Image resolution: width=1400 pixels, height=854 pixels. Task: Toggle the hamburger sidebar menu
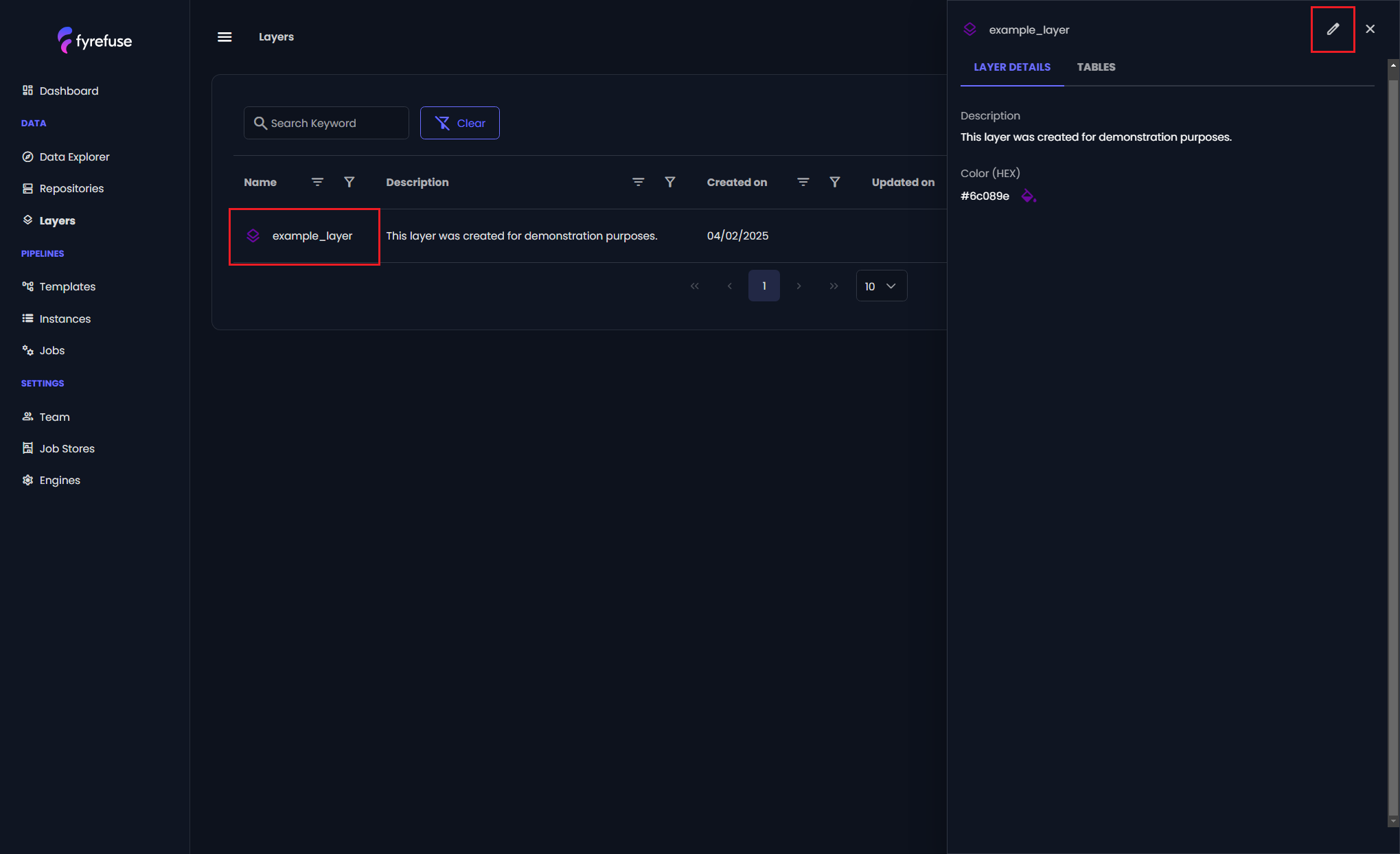(225, 37)
